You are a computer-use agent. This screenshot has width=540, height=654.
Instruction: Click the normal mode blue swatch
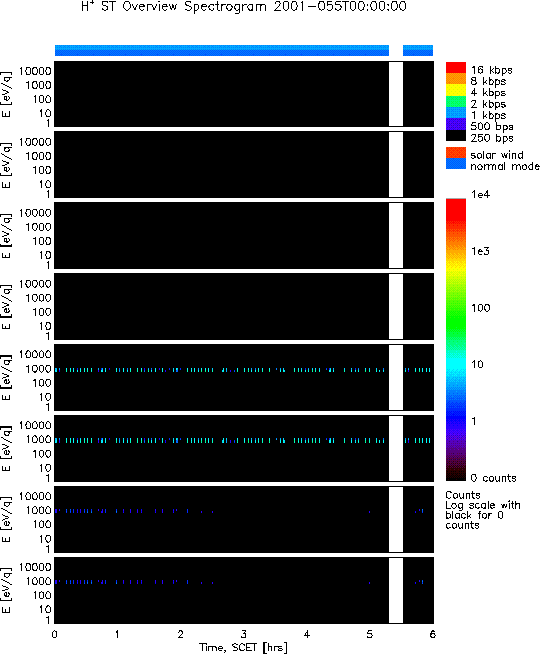[456, 164]
